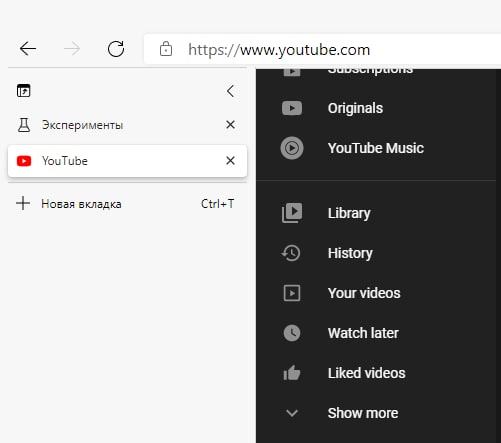Screen dimensions: 501x443
Task: Open YouTube Music link
Action: (x=376, y=148)
